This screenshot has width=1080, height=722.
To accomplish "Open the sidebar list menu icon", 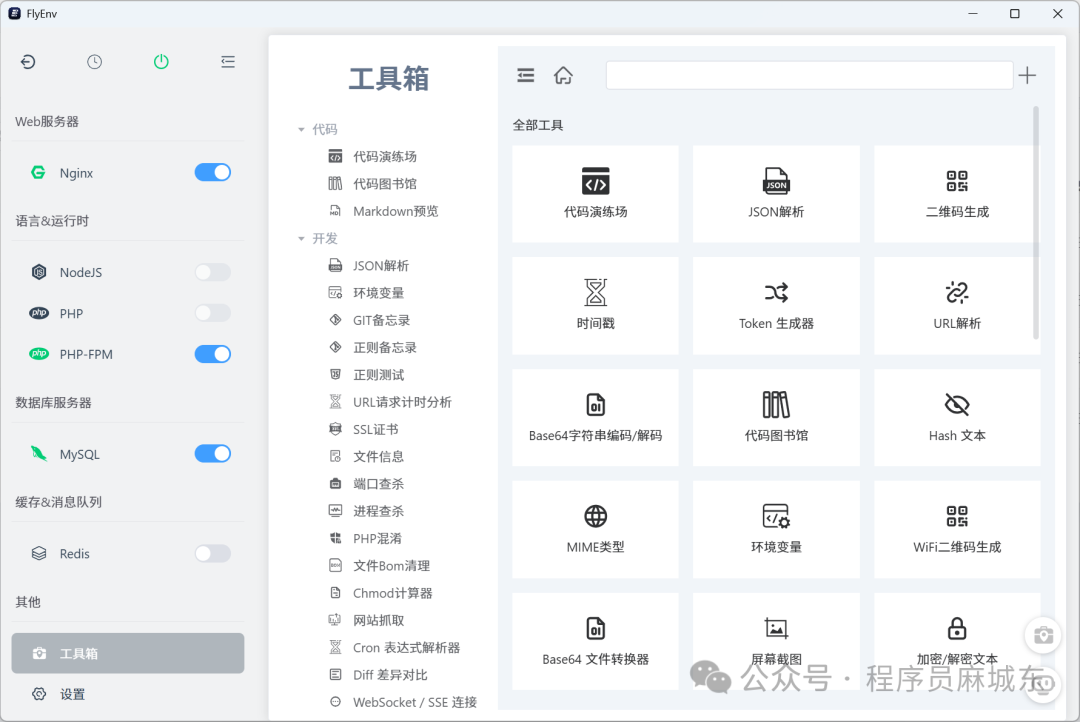I will (x=228, y=62).
